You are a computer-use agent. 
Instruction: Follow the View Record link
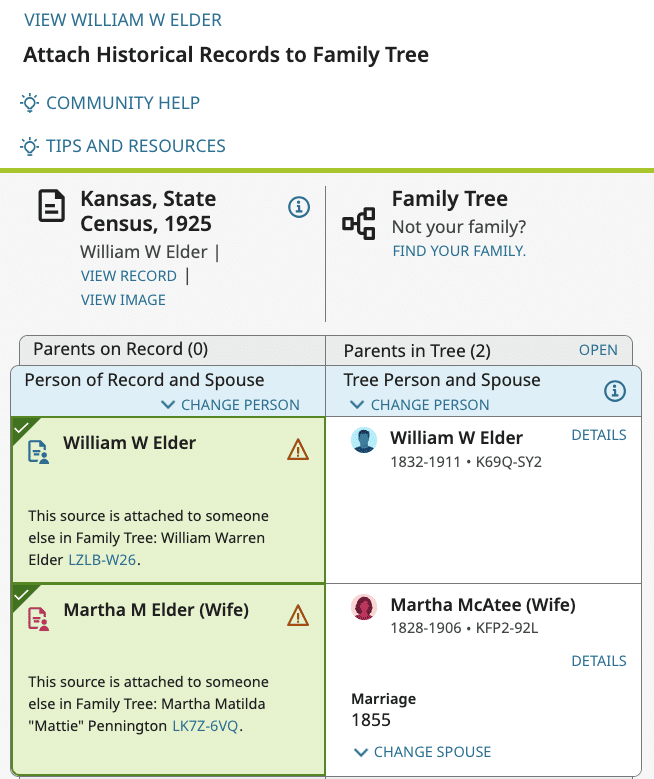tap(129, 276)
